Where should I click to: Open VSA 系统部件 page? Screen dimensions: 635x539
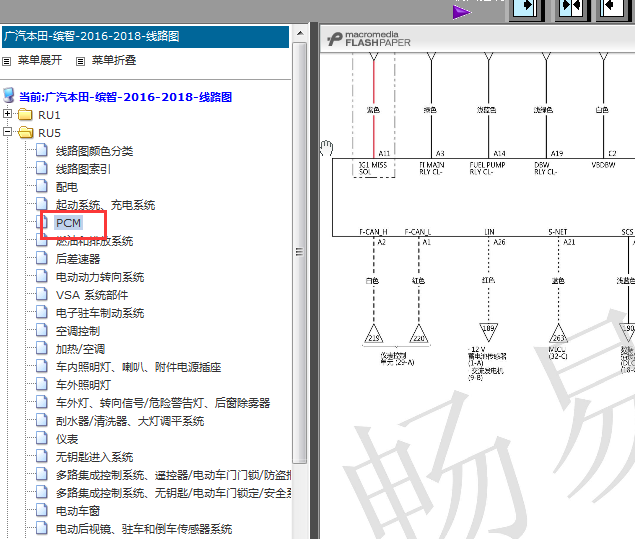(x=92, y=295)
